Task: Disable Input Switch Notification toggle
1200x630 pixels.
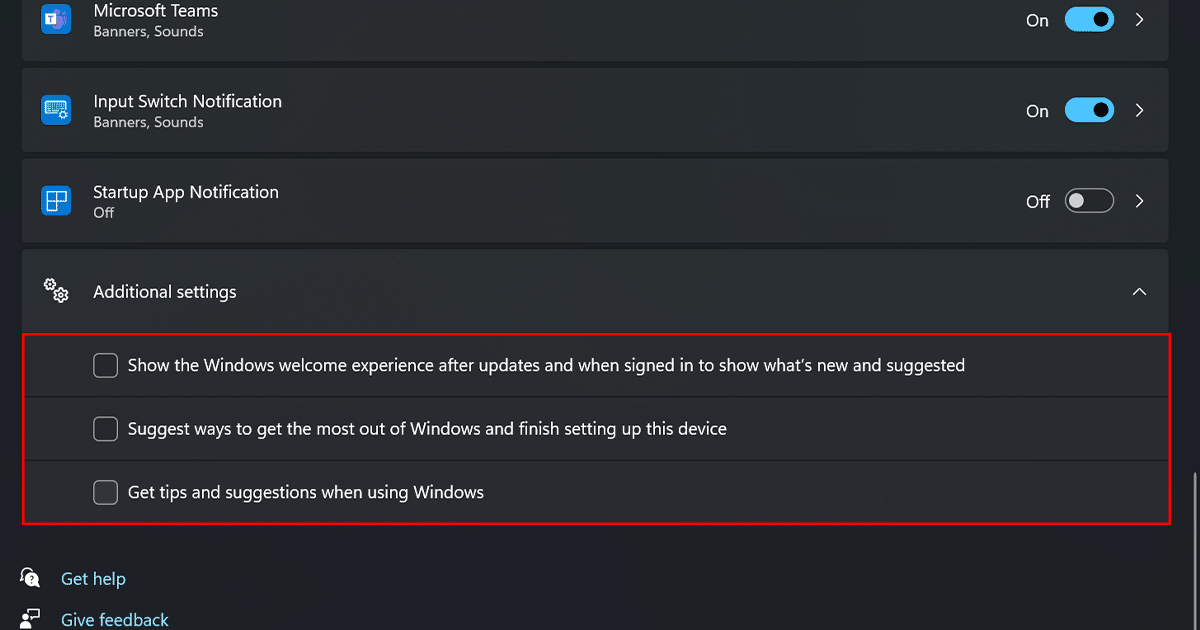Action: coord(1089,110)
